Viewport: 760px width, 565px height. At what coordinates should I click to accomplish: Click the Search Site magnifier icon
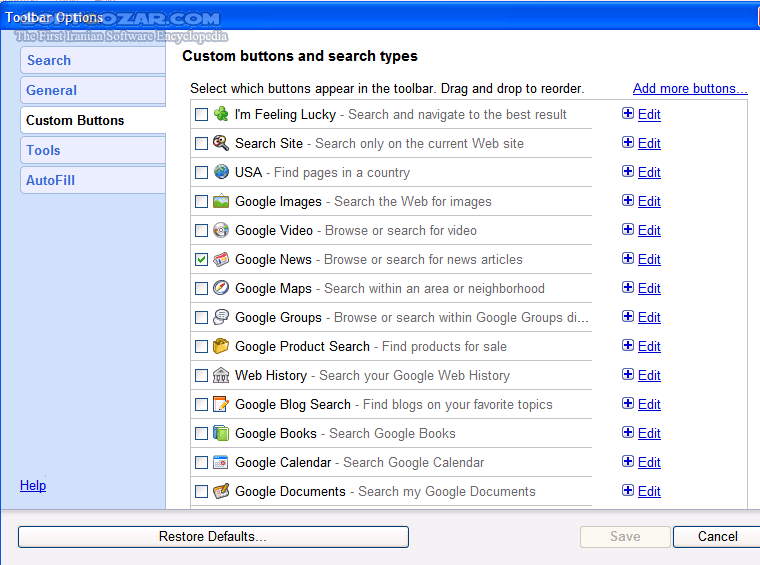(x=221, y=143)
